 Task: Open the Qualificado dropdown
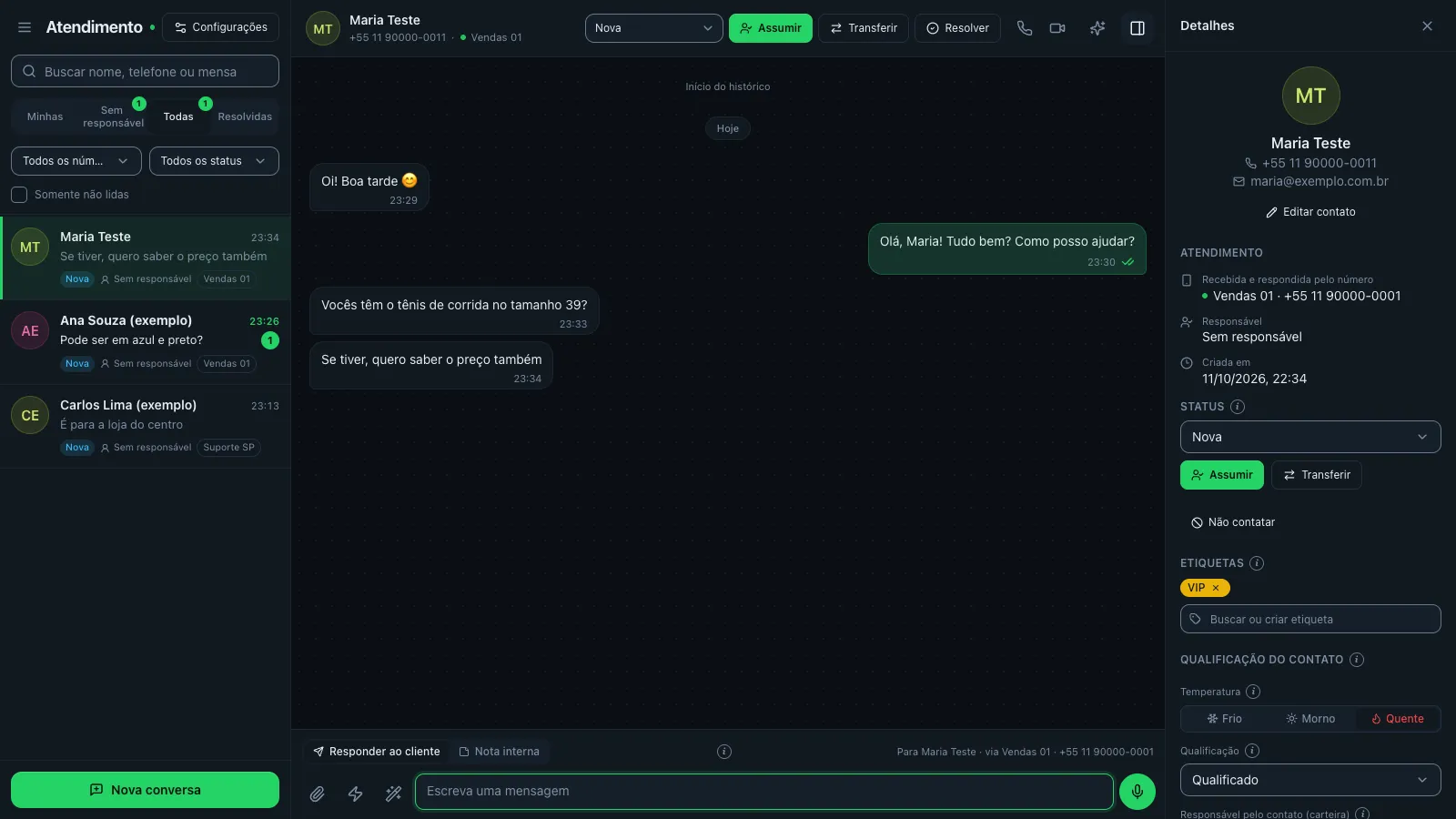pyautogui.click(x=1310, y=780)
